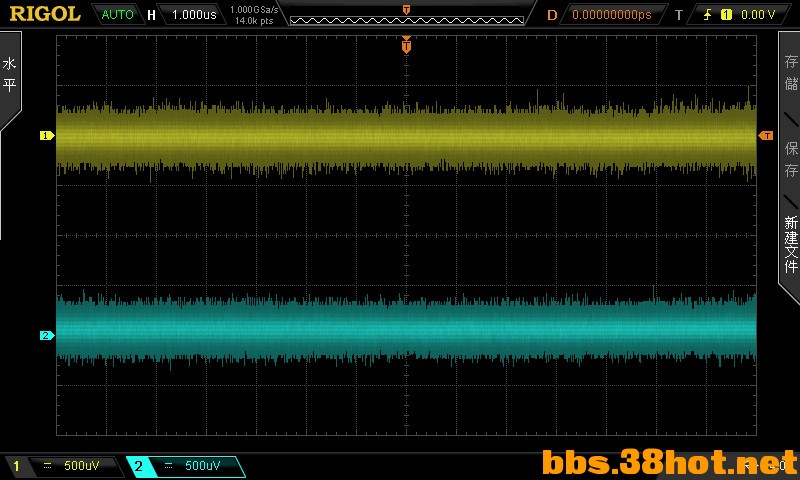Click the trigger level 0.00 V value
The image size is (800, 480).
coord(758,15)
